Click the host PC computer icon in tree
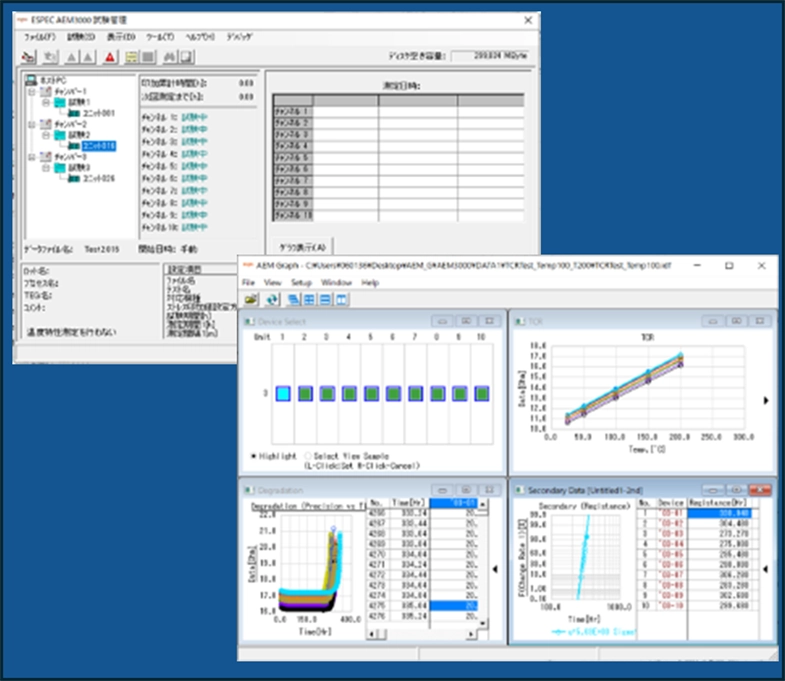The width and height of the screenshot is (785, 681). pos(31,79)
